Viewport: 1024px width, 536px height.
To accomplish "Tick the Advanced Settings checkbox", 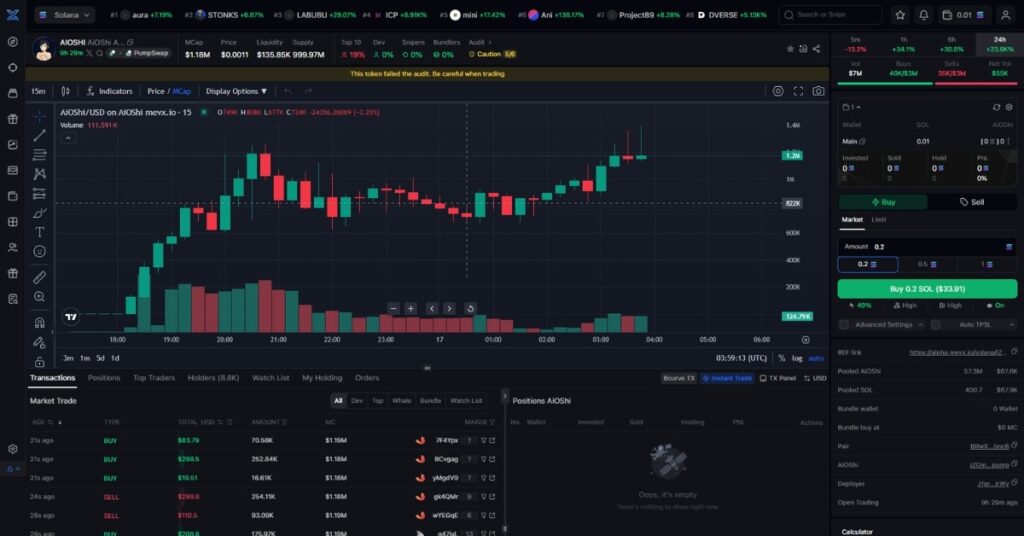I will point(844,324).
